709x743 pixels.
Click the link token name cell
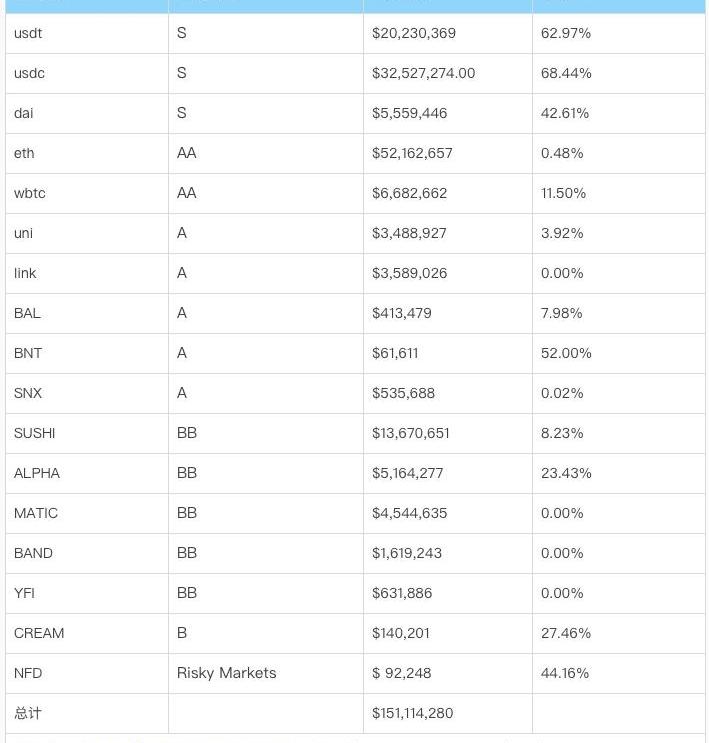(25, 273)
